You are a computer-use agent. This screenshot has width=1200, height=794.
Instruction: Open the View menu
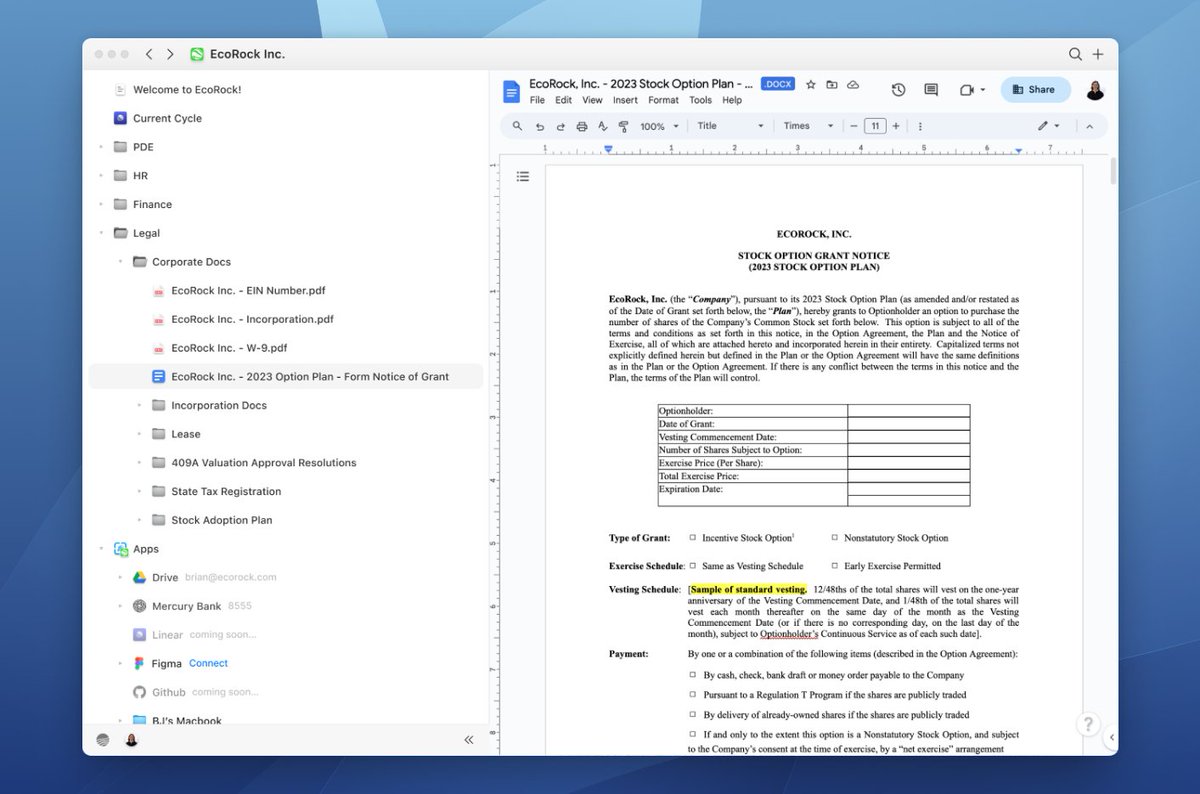click(x=592, y=100)
